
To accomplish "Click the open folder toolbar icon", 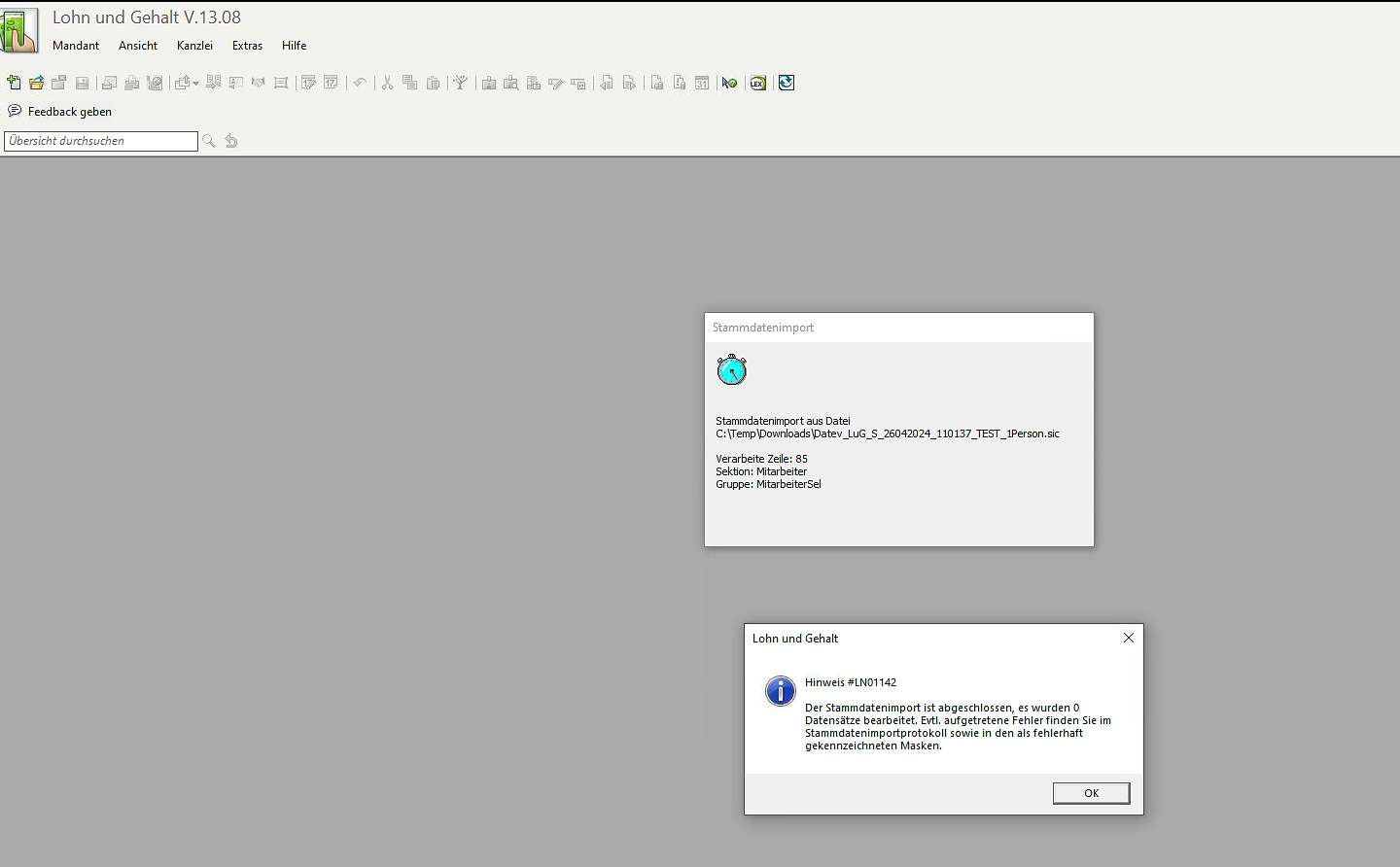I will 37,83.
